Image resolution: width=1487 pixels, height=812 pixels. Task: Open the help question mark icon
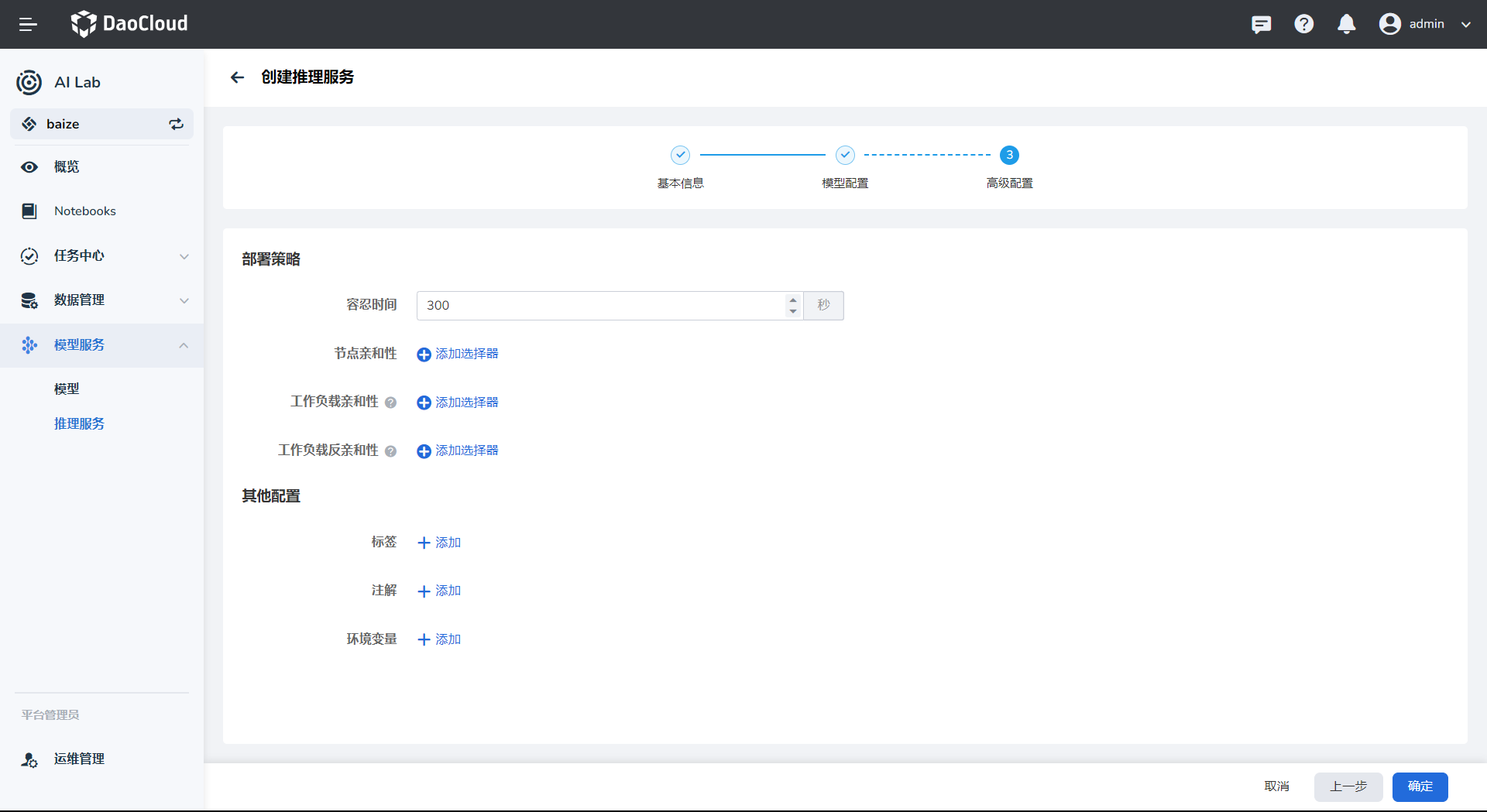1303,24
